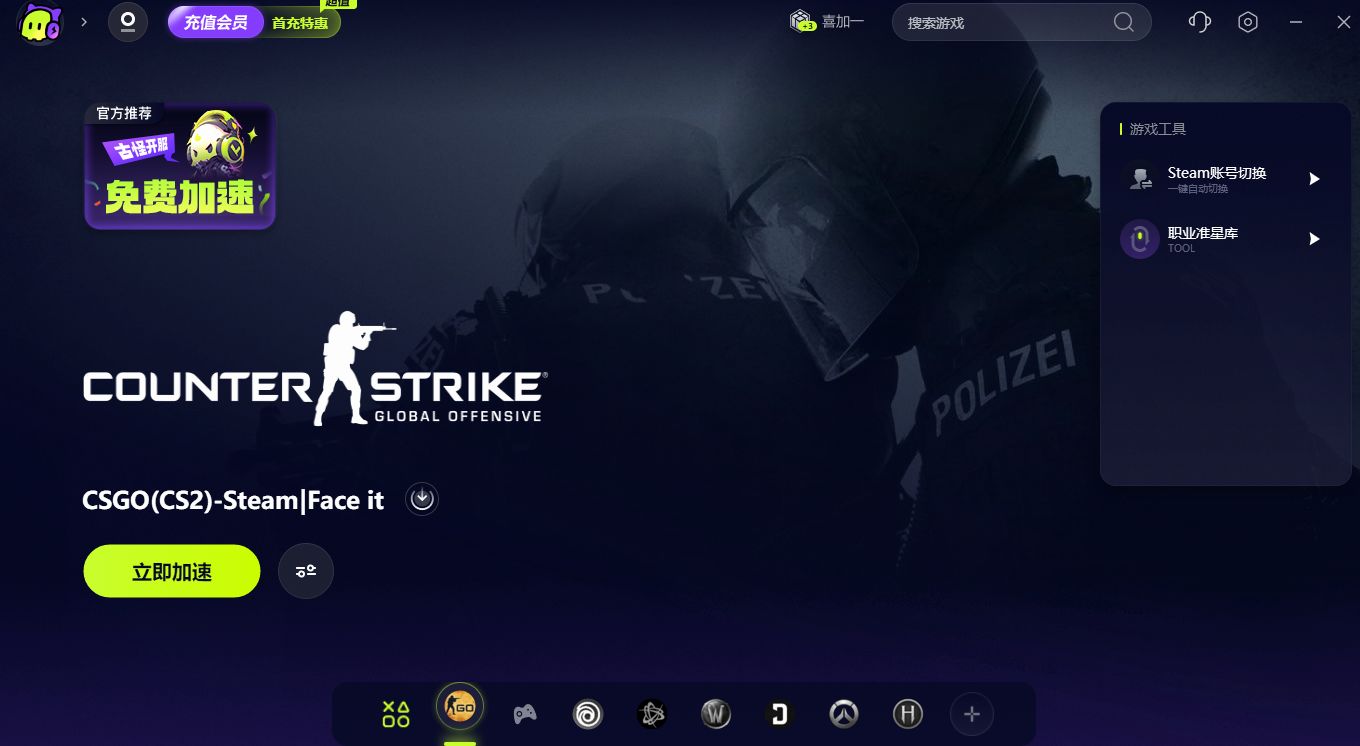Switch to the 首充特惠 tab
Image resolution: width=1360 pixels, height=746 pixels.
(x=298, y=21)
